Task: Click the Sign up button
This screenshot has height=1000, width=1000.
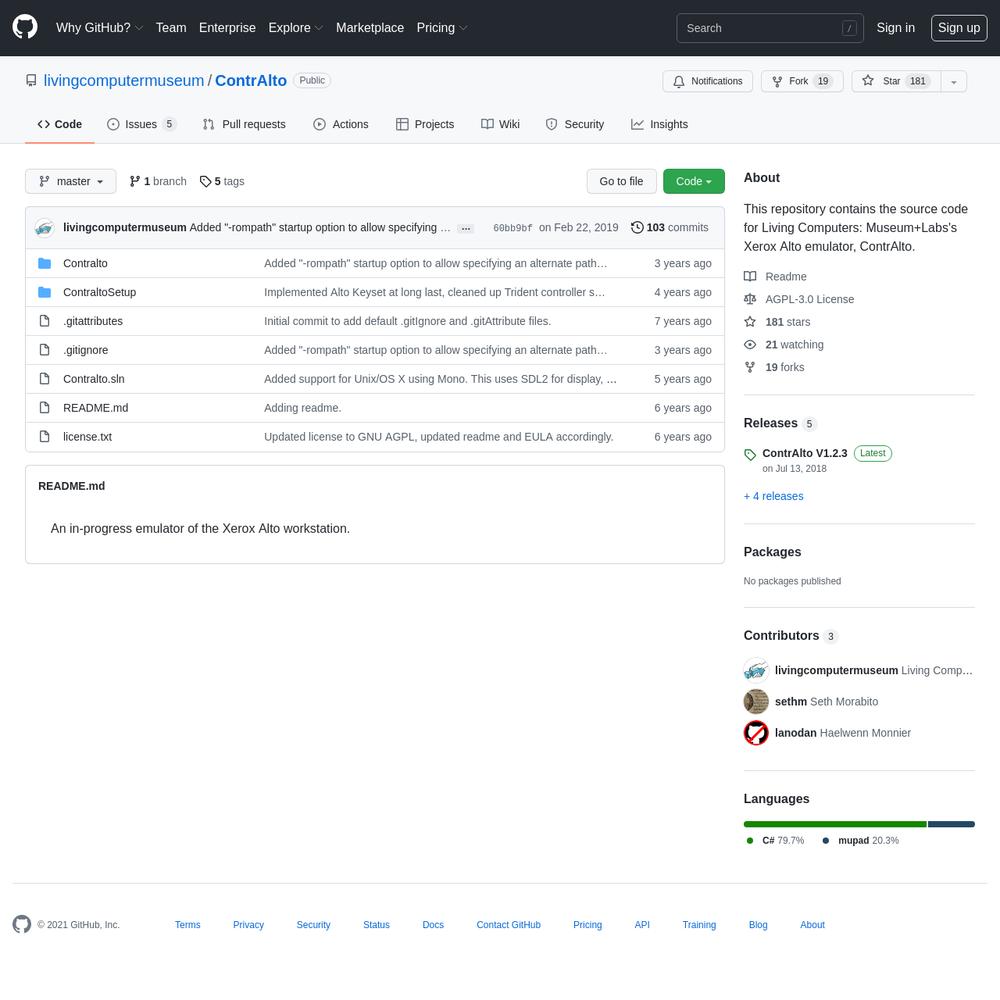Action: pos(959,27)
